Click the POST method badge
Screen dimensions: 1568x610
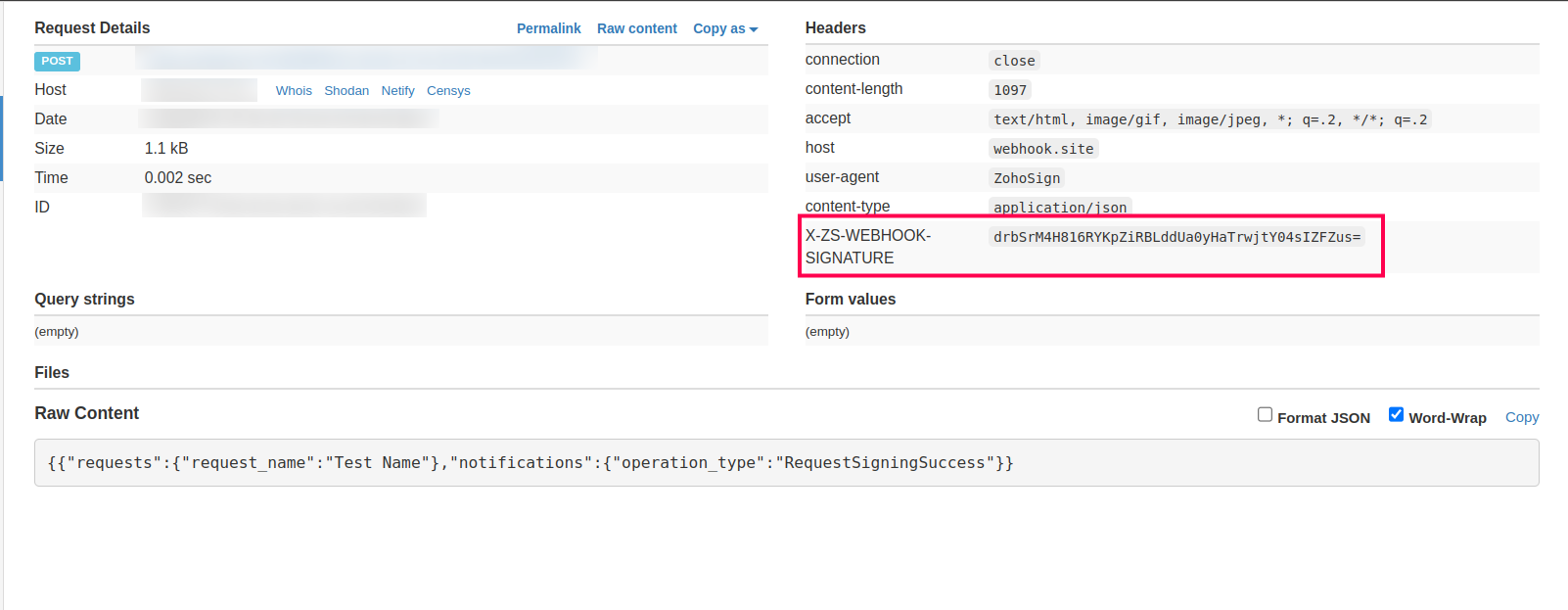click(x=57, y=61)
